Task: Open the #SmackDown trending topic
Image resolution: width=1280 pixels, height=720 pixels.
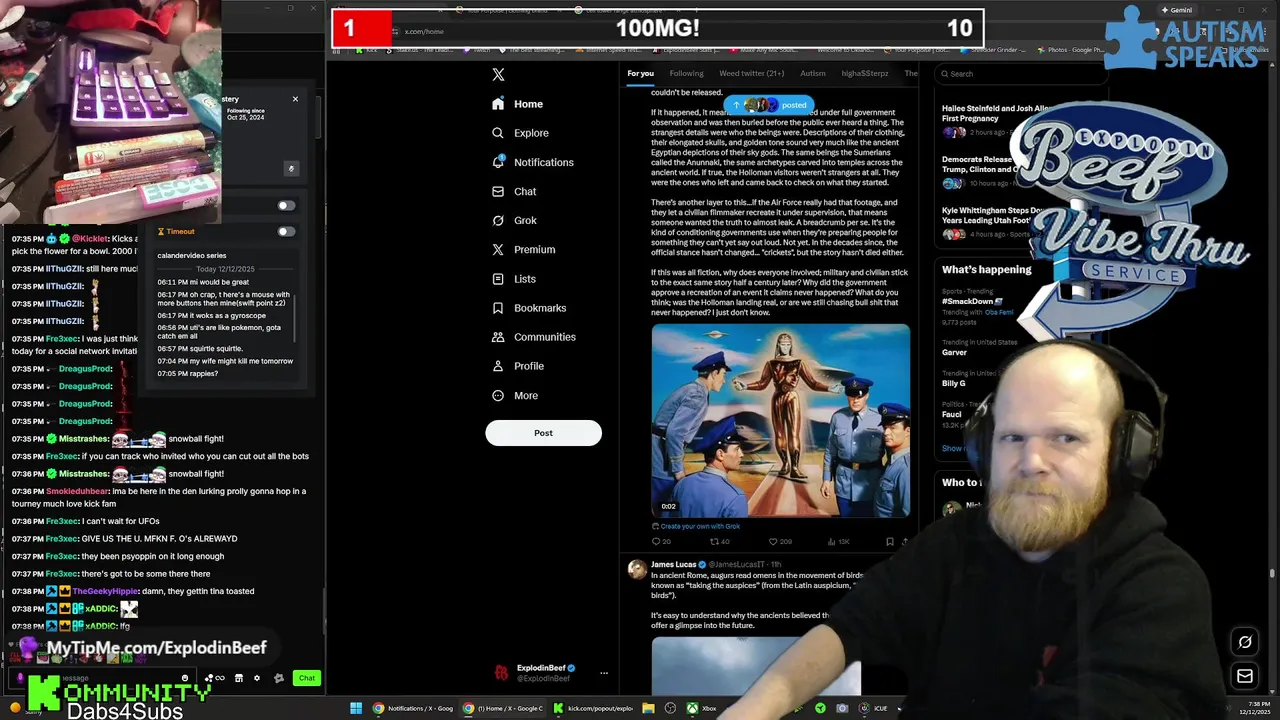Action: pos(973,301)
